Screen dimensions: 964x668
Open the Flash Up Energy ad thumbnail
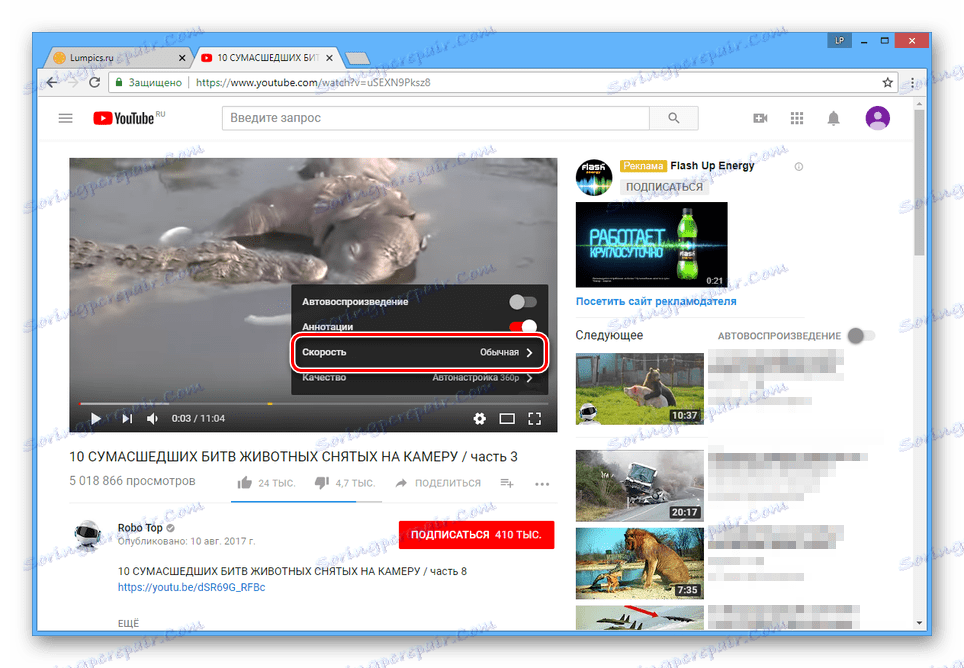pos(652,245)
